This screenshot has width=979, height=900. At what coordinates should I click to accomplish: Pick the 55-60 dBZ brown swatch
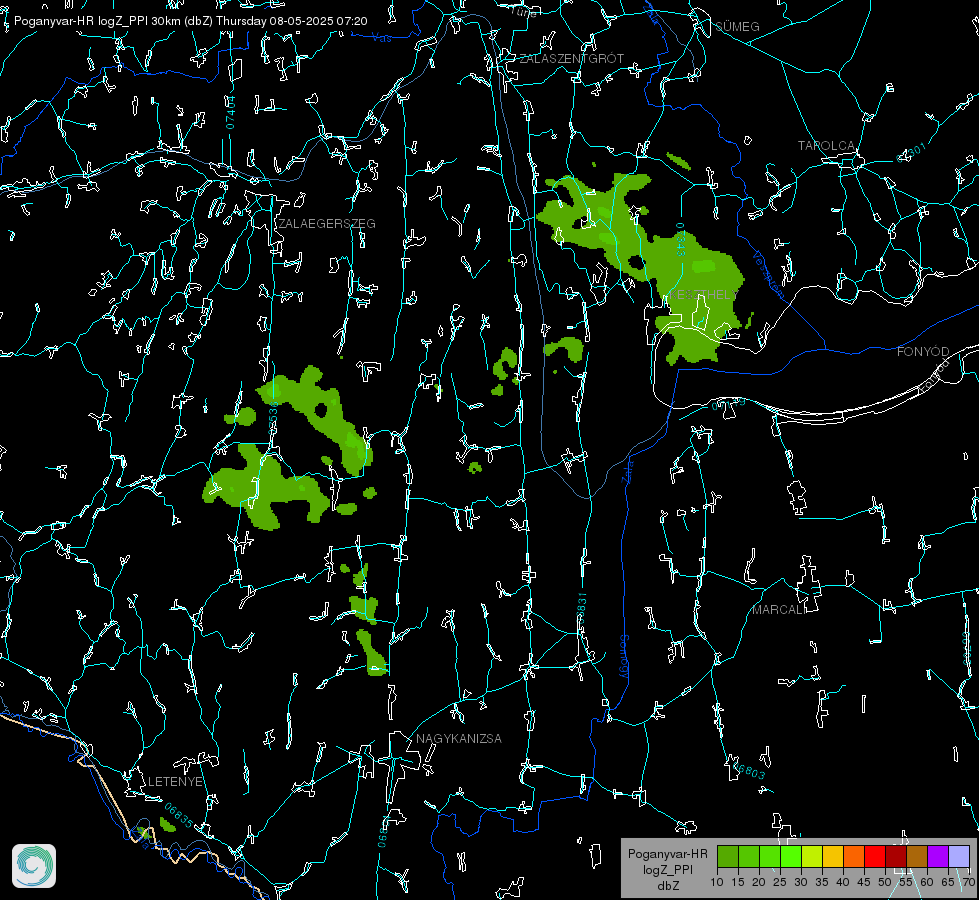click(x=917, y=856)
